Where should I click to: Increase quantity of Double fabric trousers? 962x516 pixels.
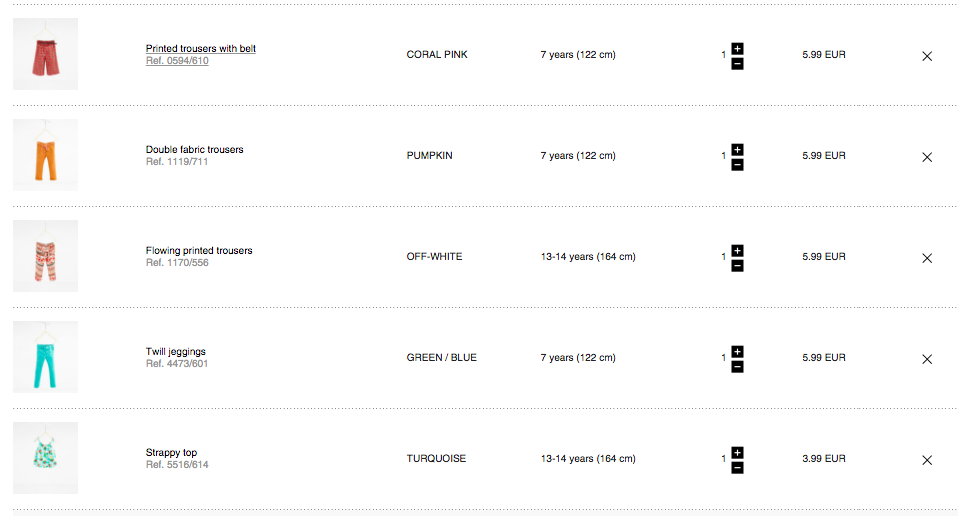tap(737, 149)
